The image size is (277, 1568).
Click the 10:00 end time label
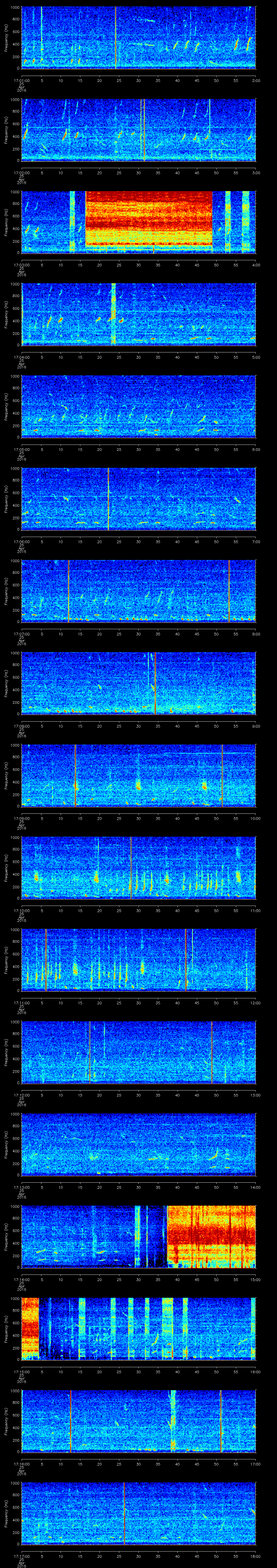[256, 818]
